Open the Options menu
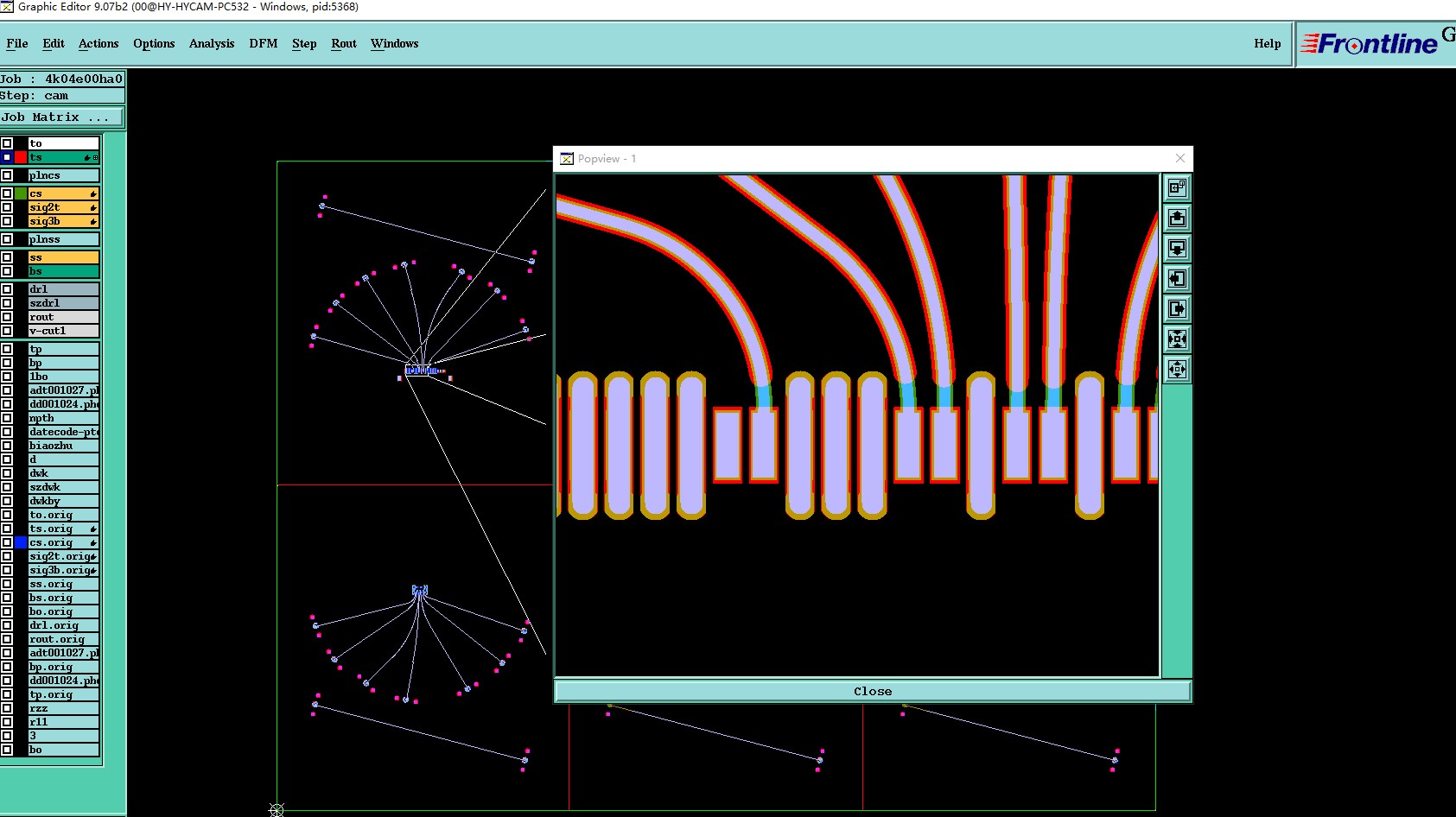The height and width of the screenshot is (817, 1456). coord(154,43)
